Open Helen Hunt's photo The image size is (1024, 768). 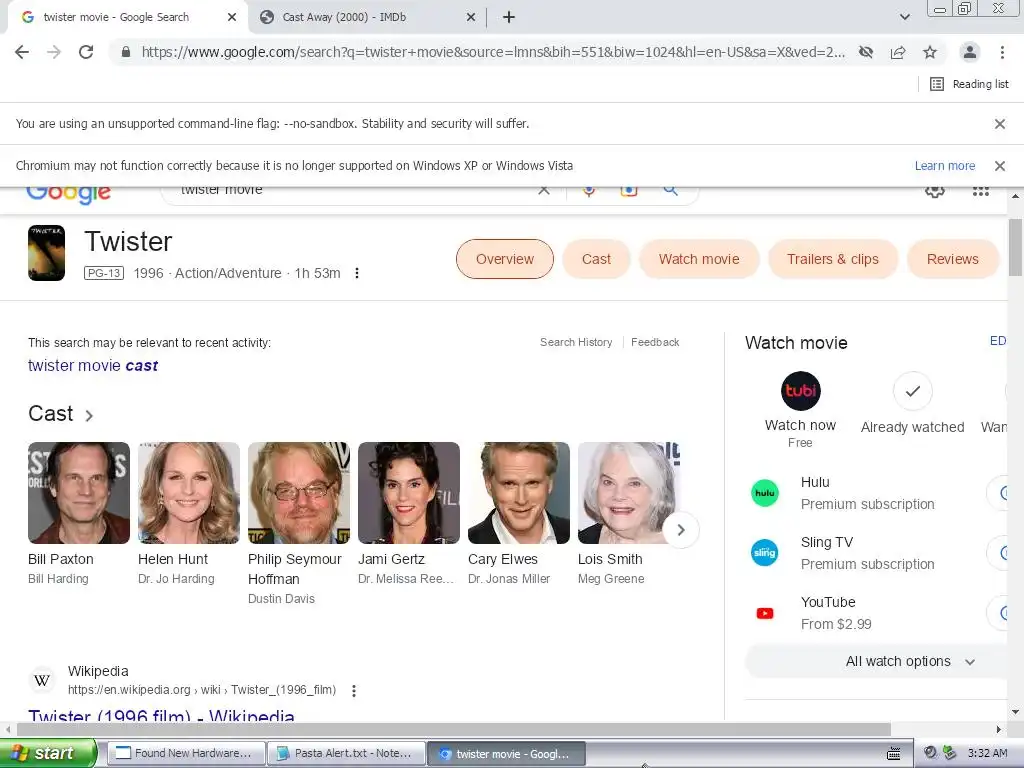click(x=189, y=493)
